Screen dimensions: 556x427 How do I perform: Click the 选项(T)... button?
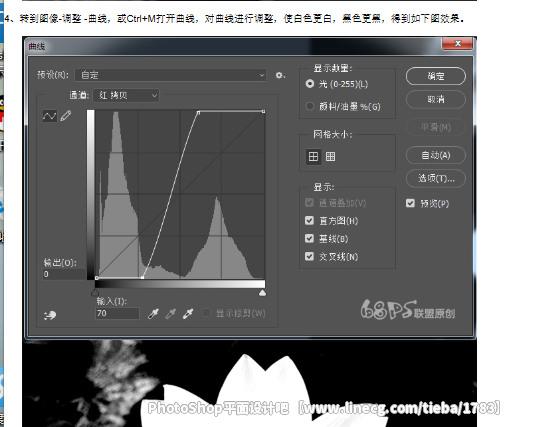436,178
